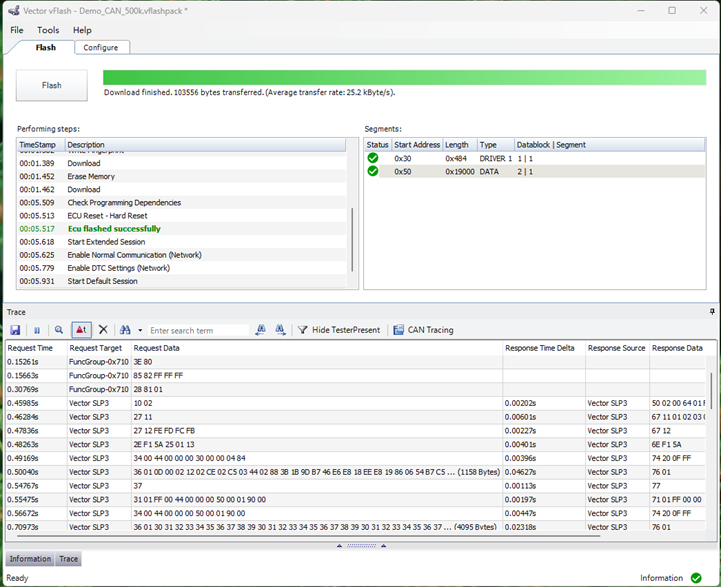721x587 pixels.
Task: Select the 'Start Extended Session' step
Action: pyautogui.click(x=182, y=242)
